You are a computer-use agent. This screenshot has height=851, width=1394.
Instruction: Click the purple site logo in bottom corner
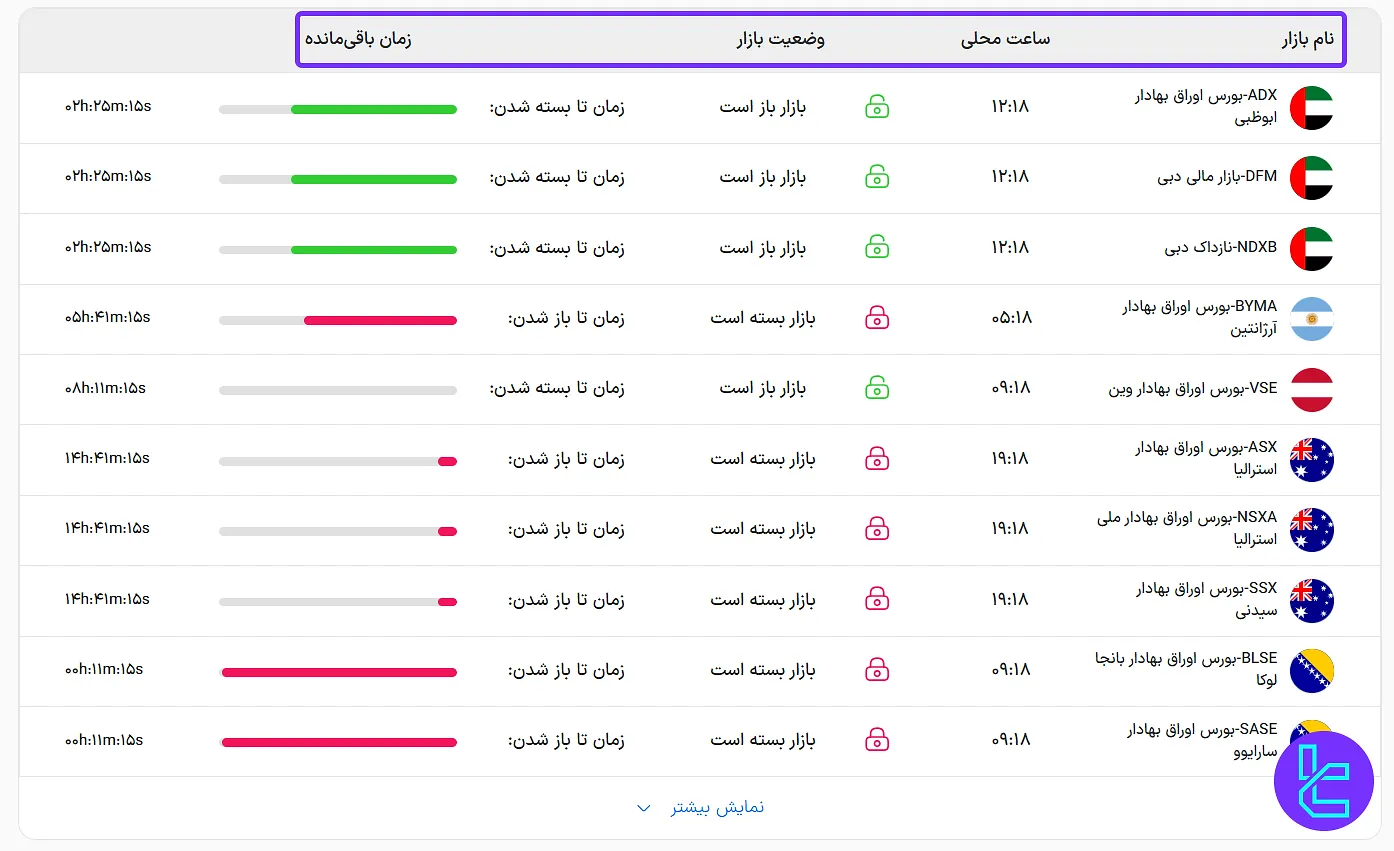point(1324,781)
